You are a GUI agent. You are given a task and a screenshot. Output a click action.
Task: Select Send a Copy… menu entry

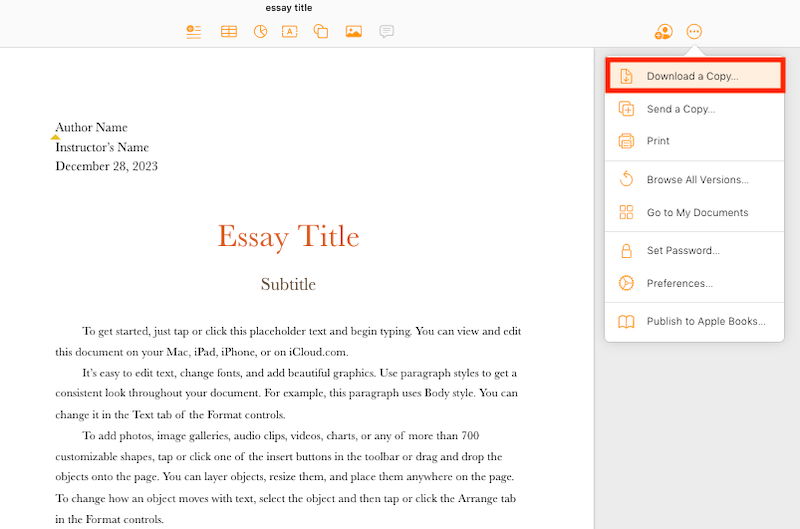click(680, 109)
